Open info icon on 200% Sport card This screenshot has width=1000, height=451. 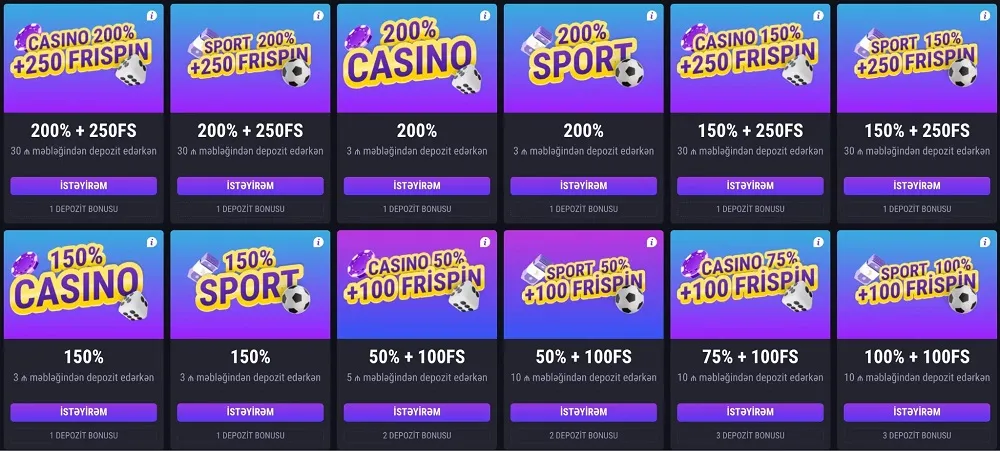[652, 16]
